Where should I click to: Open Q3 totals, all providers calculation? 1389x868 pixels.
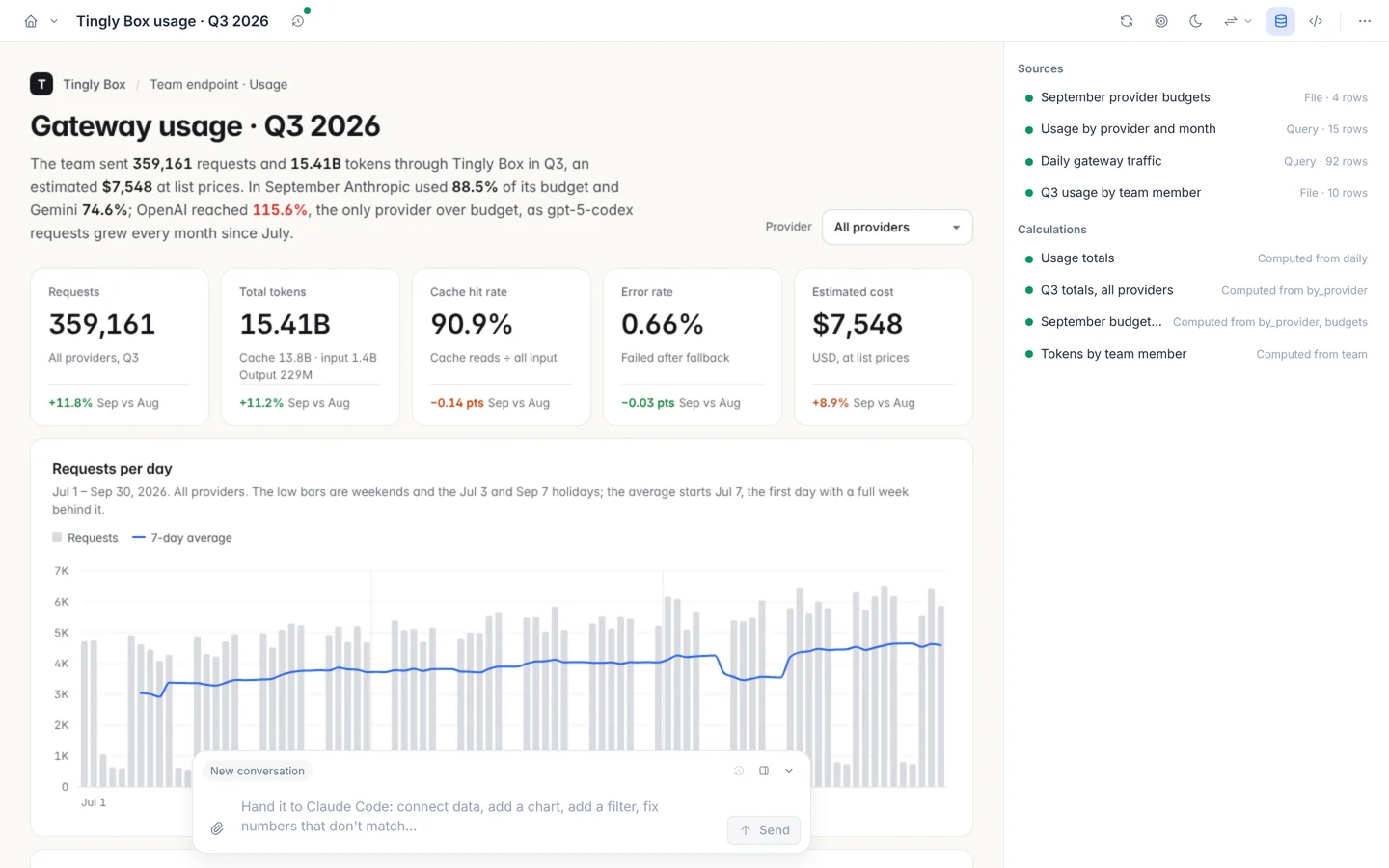(x=1196, y=290)
